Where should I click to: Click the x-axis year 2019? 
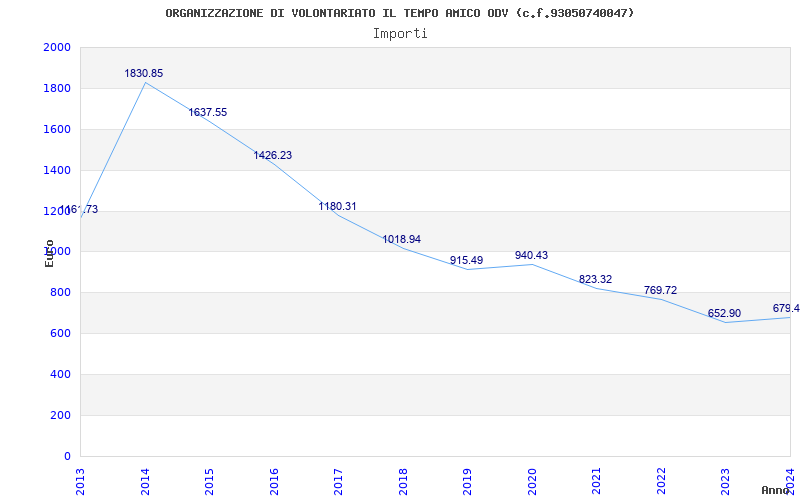[x=467, y=482]
